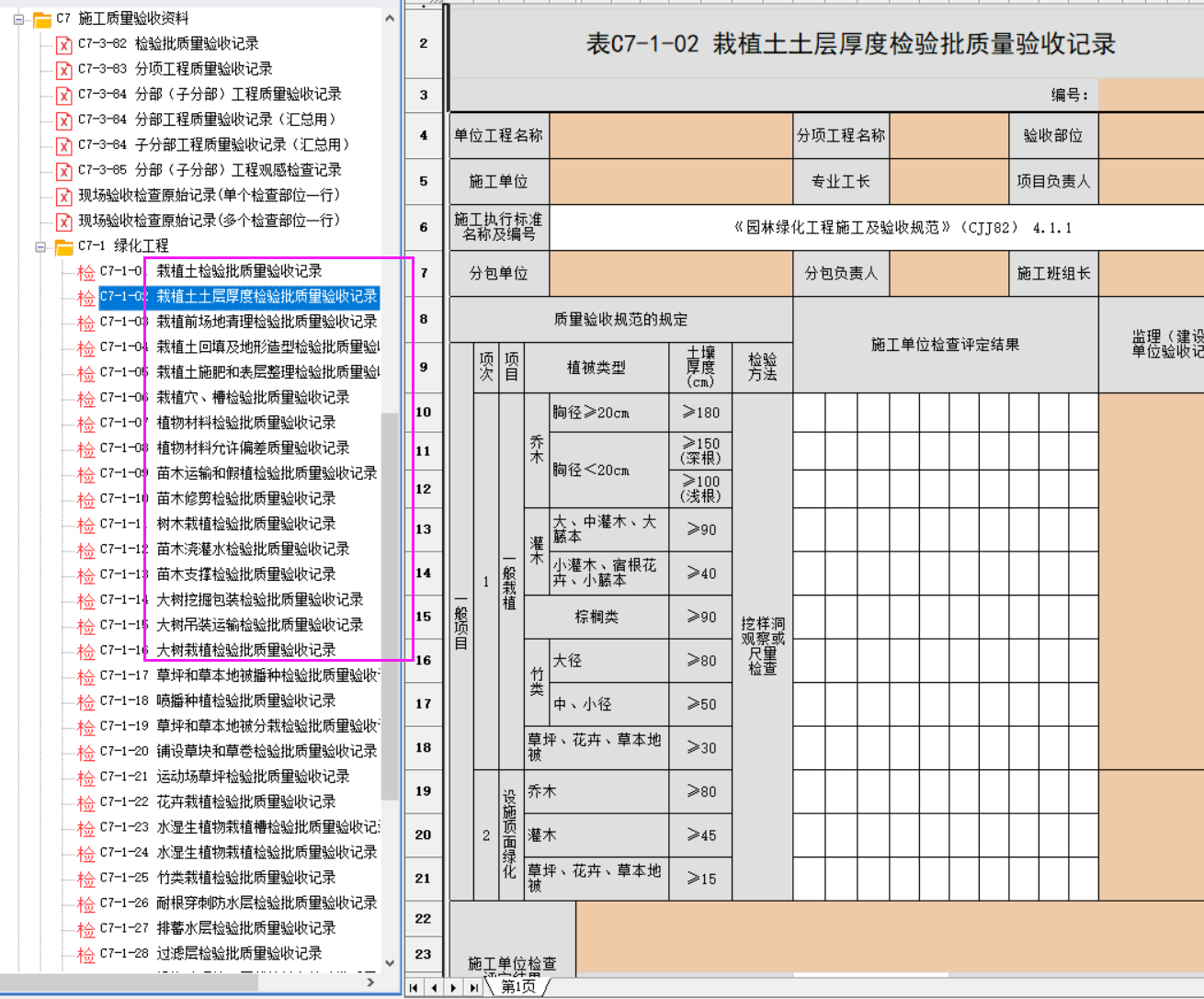
Task: Click the PDF icon beside C7-3-85 观感检查记录
Action: pos(63,171)
